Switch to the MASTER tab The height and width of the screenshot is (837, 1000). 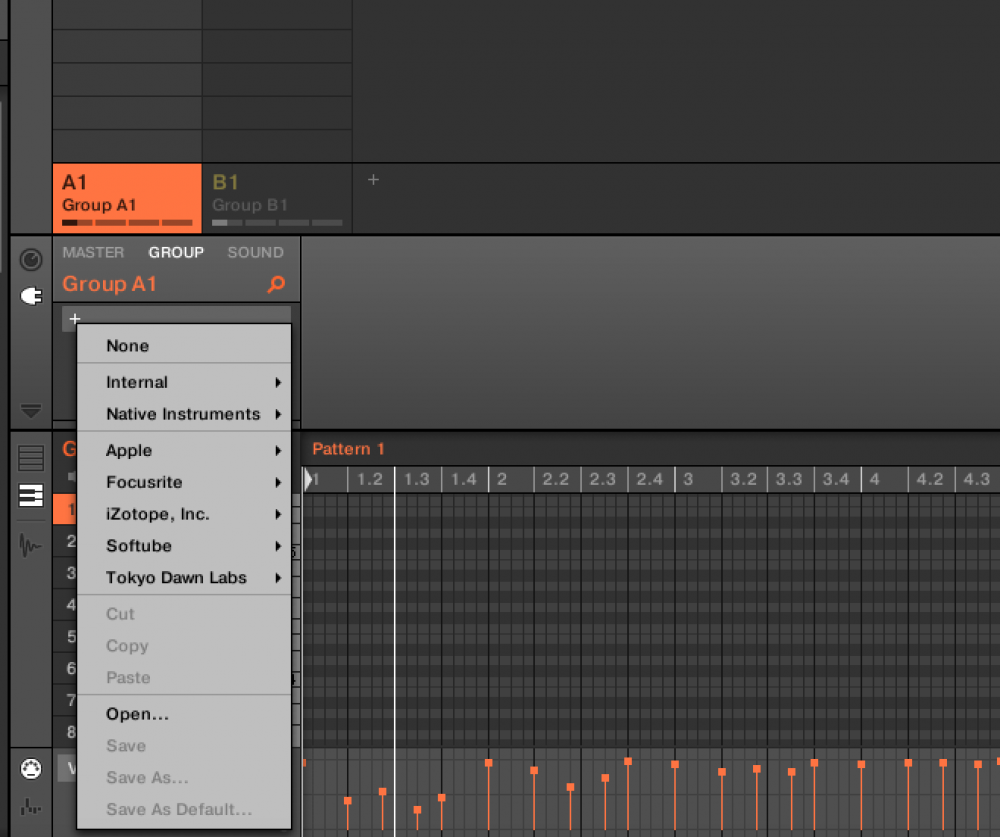pyautogui.click(x=92, y=252)
